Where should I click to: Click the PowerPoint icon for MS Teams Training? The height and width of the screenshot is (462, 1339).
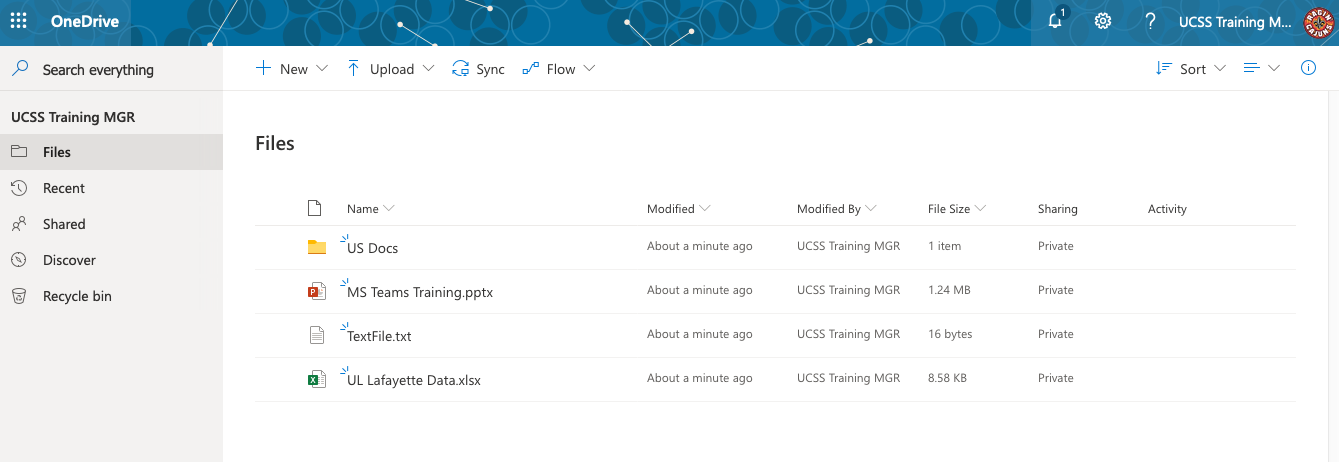click(x=317, y=291)
